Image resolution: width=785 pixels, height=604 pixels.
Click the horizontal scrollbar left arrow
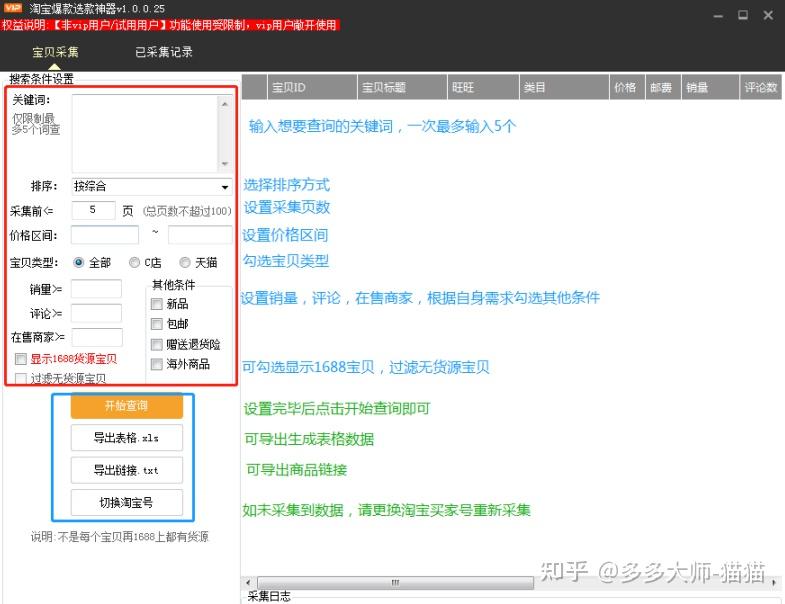tap(248, 582)
